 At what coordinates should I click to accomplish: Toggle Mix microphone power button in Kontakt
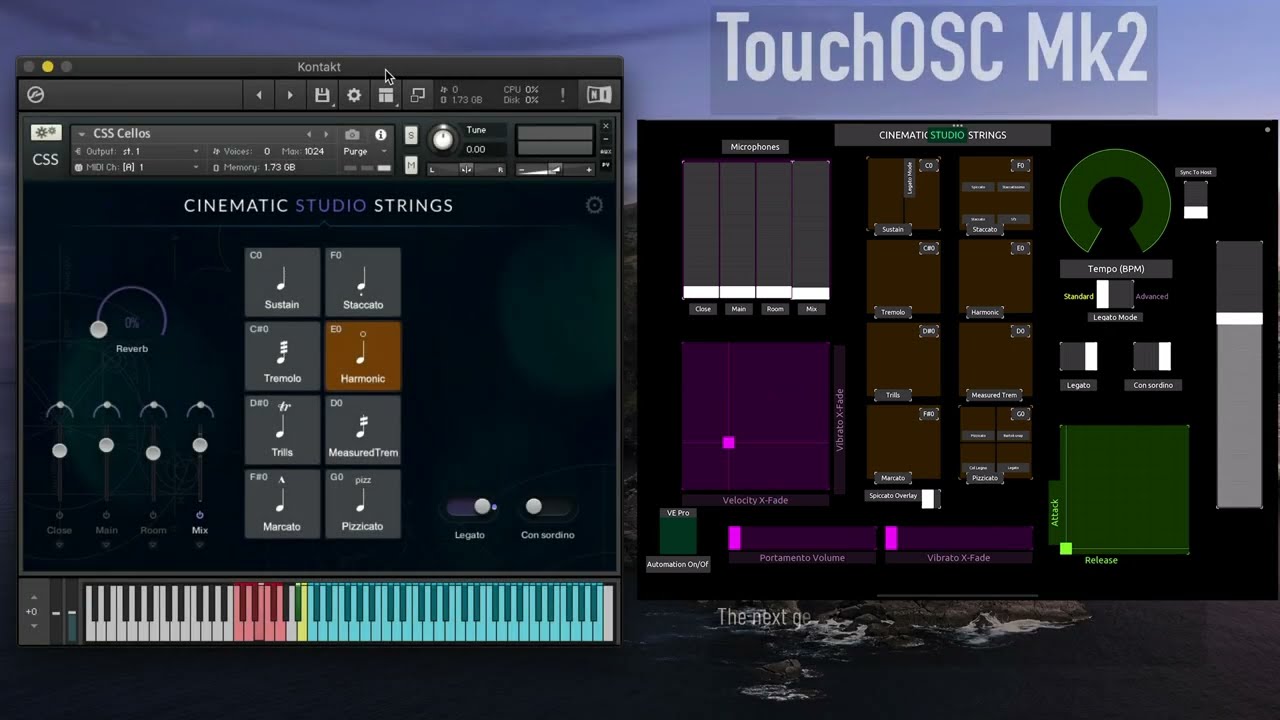coord(200,515)
